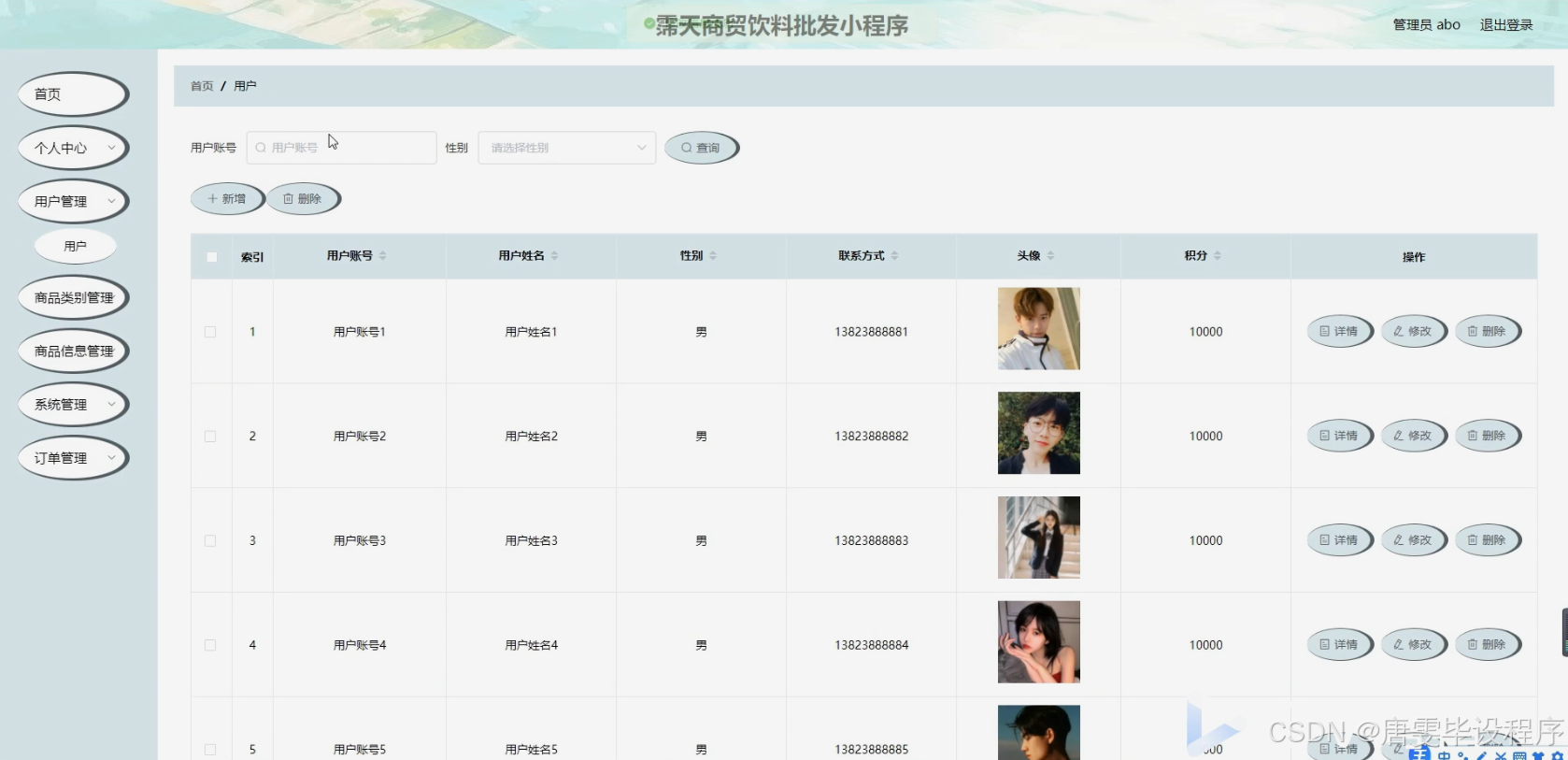Click 修改 for 用户账号4
Screen dimensions: 1568x760
1413,645
